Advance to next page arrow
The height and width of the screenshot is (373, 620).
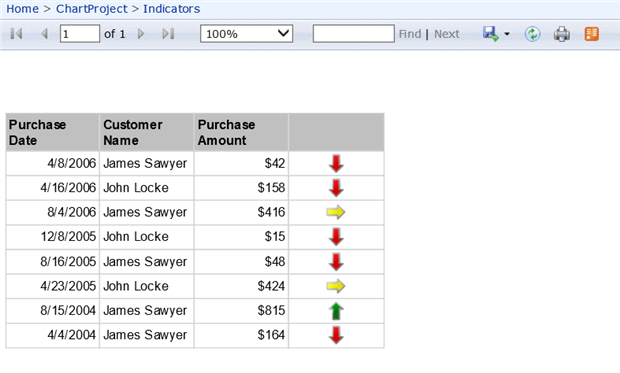click(140, 34)
